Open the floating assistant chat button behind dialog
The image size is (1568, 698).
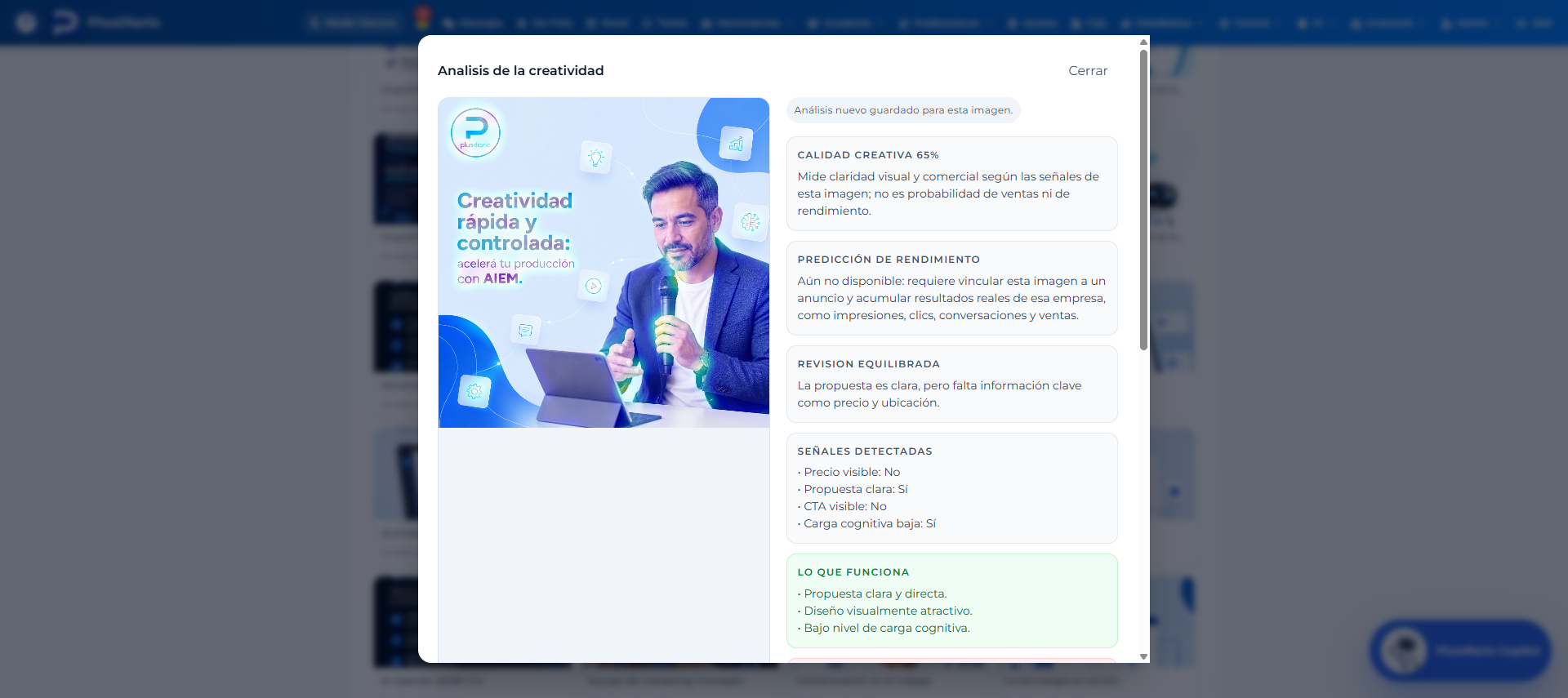pos(1459,651)
